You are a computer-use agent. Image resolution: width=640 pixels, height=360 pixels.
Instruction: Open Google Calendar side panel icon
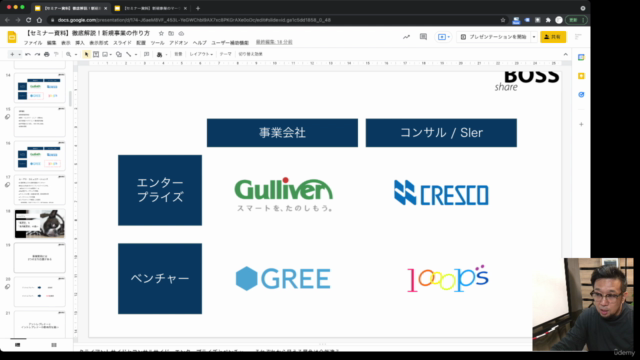click(x=581, y=58)
